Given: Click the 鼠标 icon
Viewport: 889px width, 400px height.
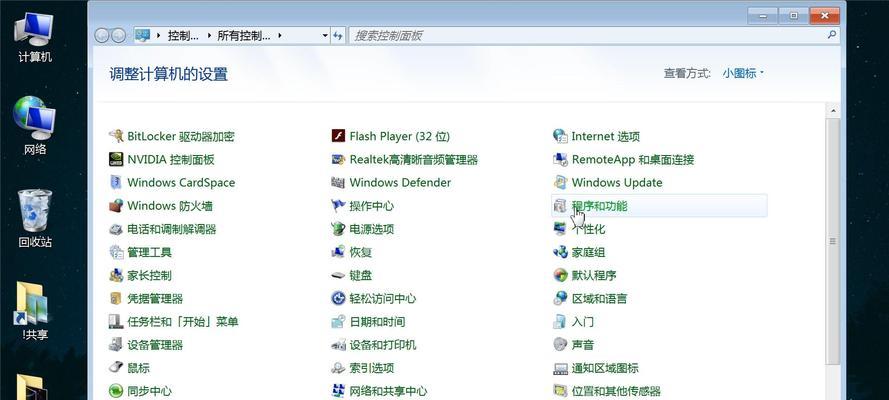Looking at the screenshot, I should click(x=116, y=368).
